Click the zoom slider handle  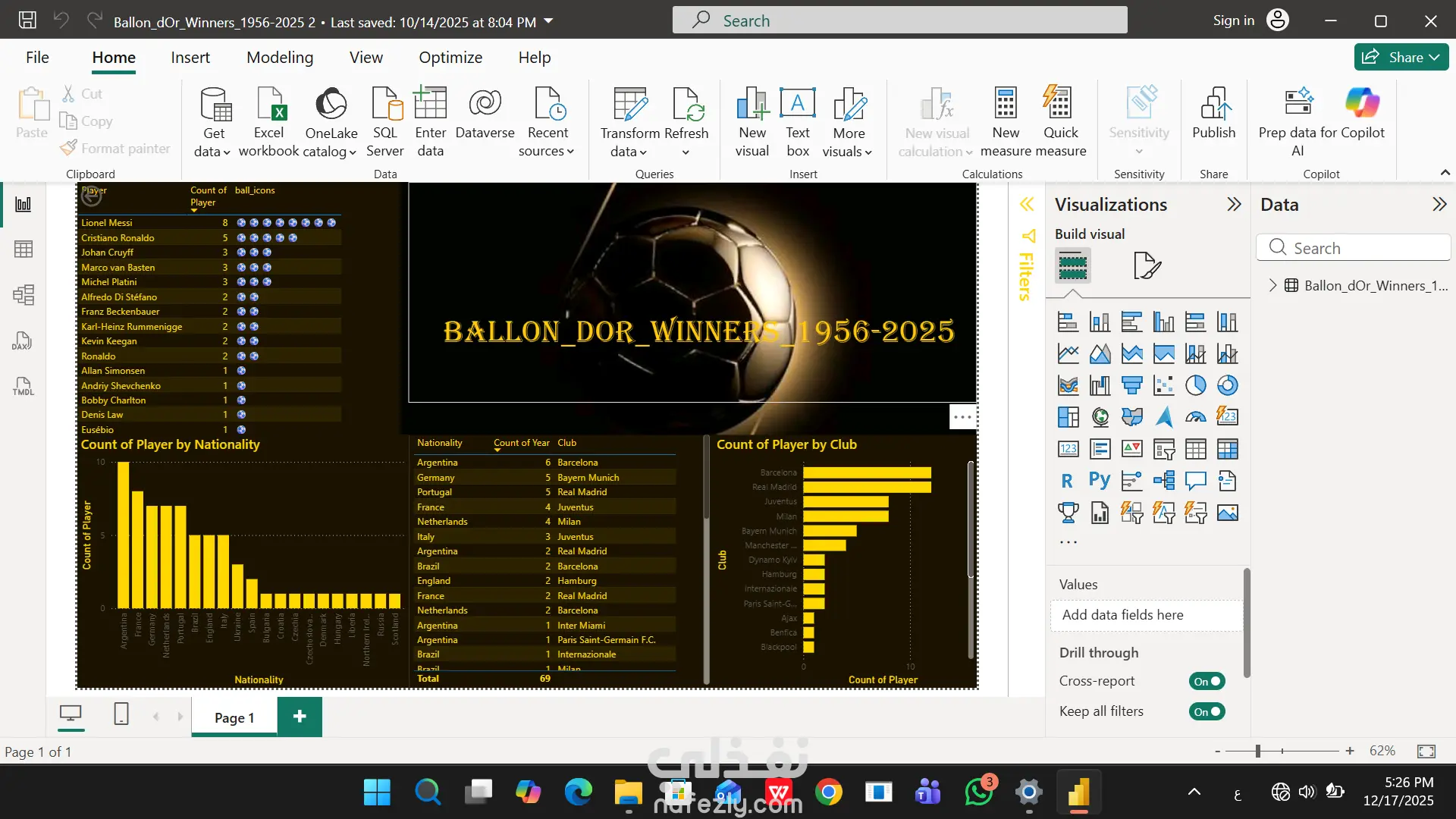tap(1257, 751)
